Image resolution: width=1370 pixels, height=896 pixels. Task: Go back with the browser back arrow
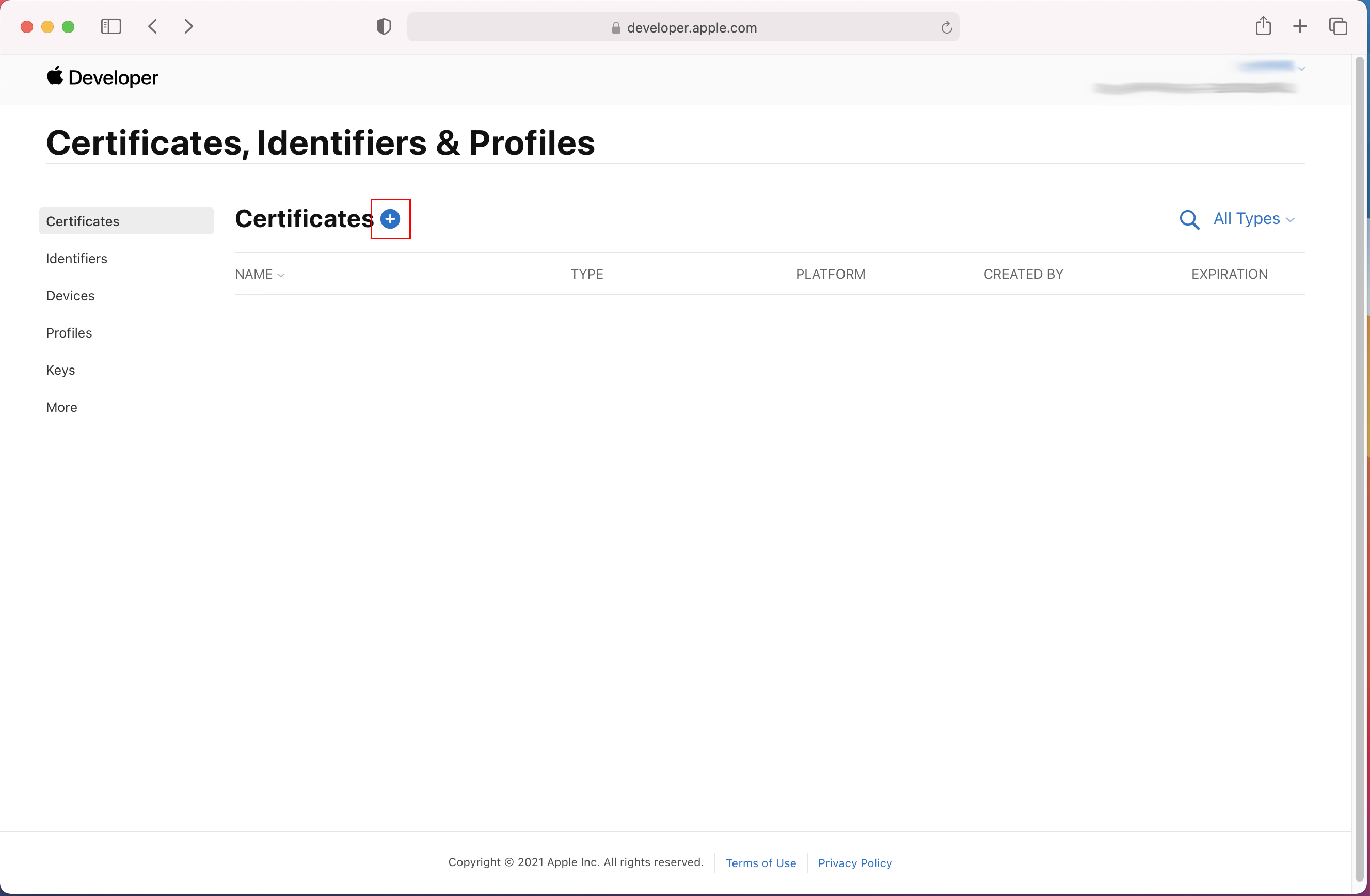153,26
